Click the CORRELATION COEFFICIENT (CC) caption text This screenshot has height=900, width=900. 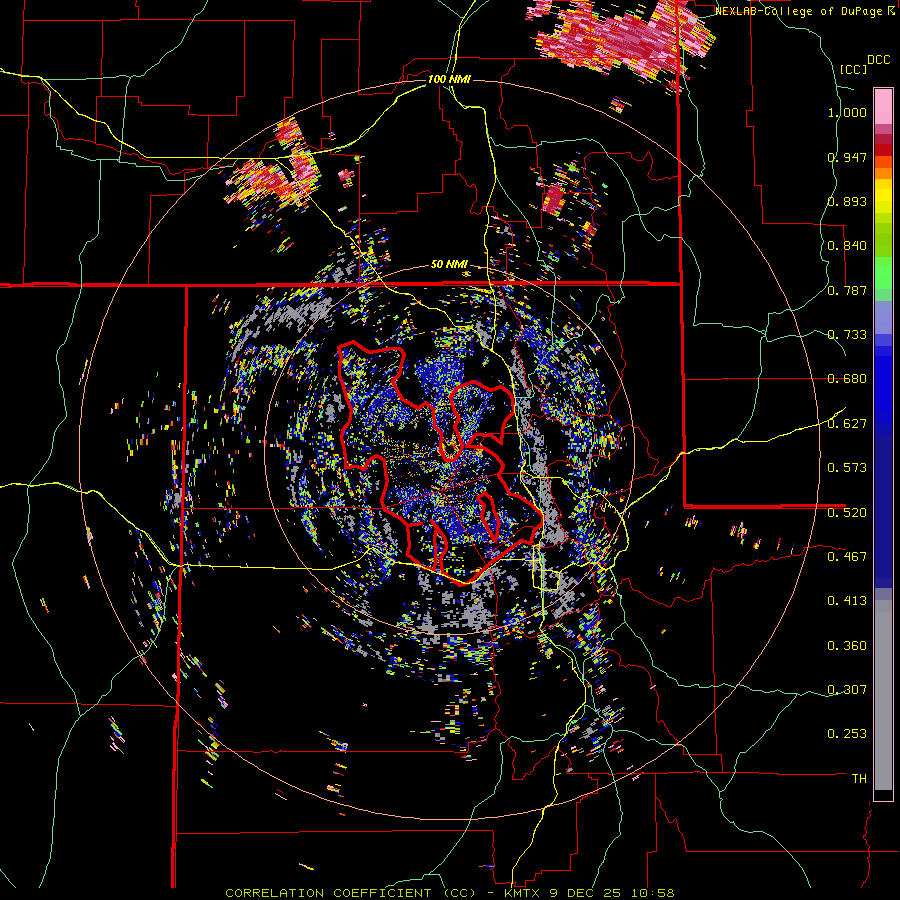point(351,893)
